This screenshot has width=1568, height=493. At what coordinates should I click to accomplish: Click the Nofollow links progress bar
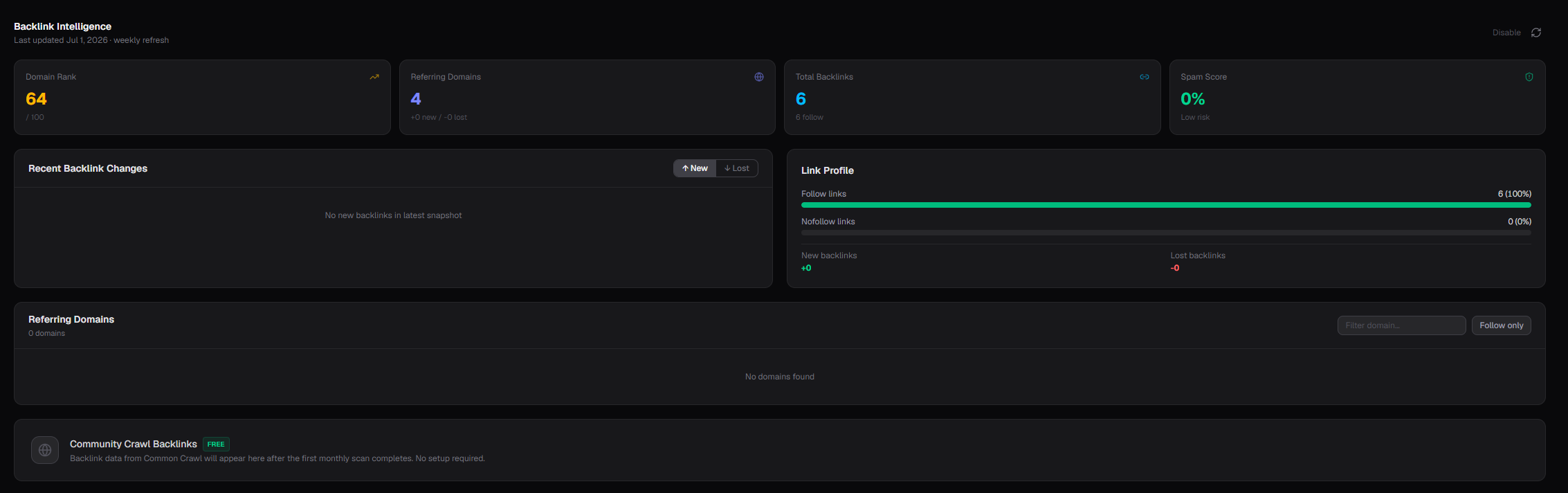coord(1166,233)
